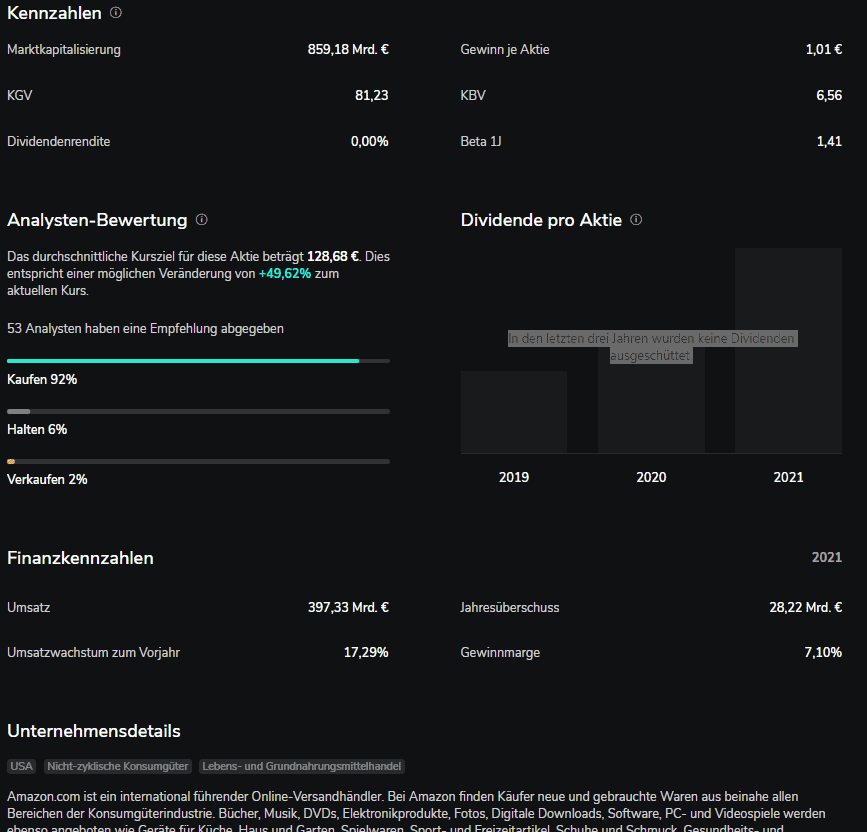Open the Lebens- und Grundnahrungsmittelhandel tag
Viewport: 867px width, 832px height.
tap(302, 766)
